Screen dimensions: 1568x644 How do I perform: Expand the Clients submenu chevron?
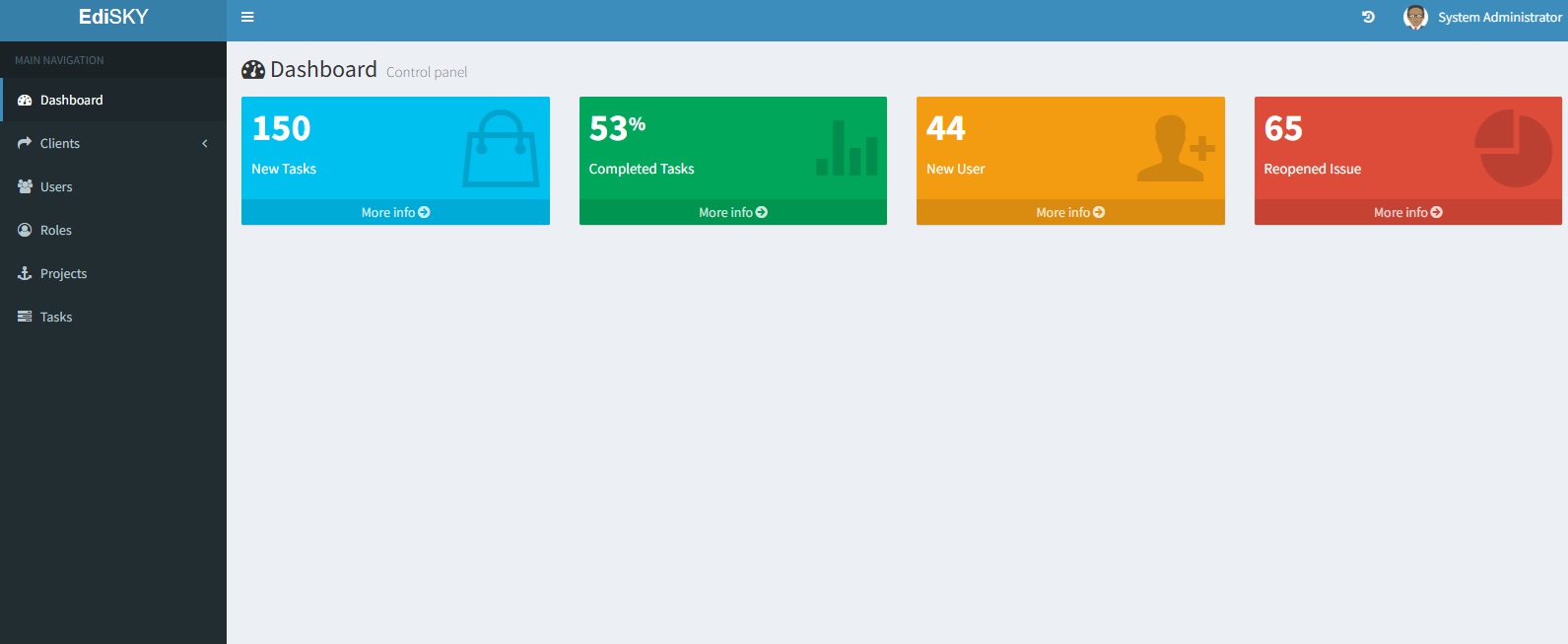205,143
